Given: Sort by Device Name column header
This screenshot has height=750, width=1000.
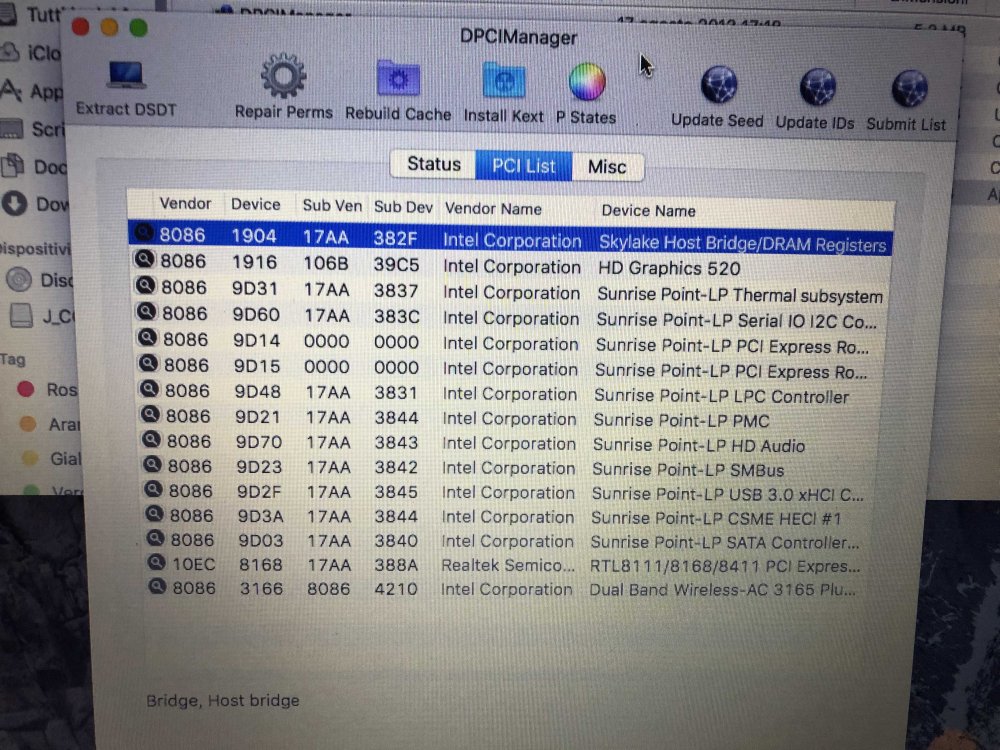Looking at the screenshot, I should pyautogui.click(x=648, y=211).
